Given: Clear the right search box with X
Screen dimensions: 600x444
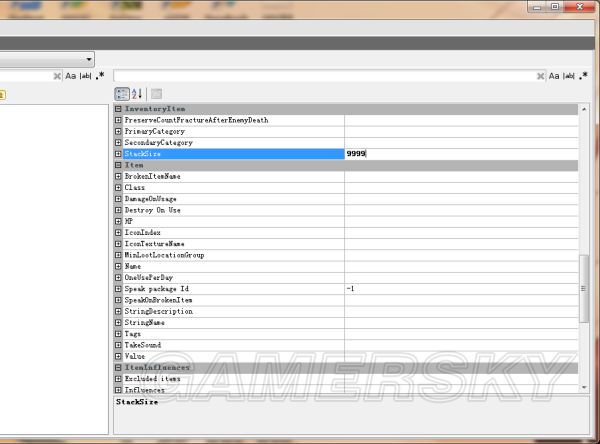Looking at the screenshot, I should [x=541, y=76].
